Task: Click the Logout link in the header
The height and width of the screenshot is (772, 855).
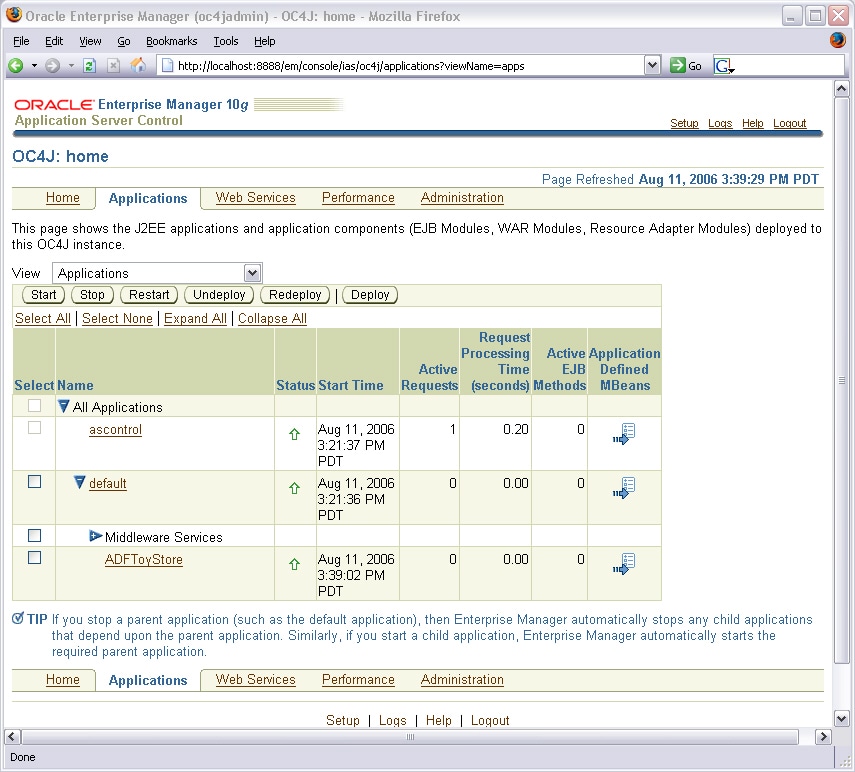Action: [790, 123]
